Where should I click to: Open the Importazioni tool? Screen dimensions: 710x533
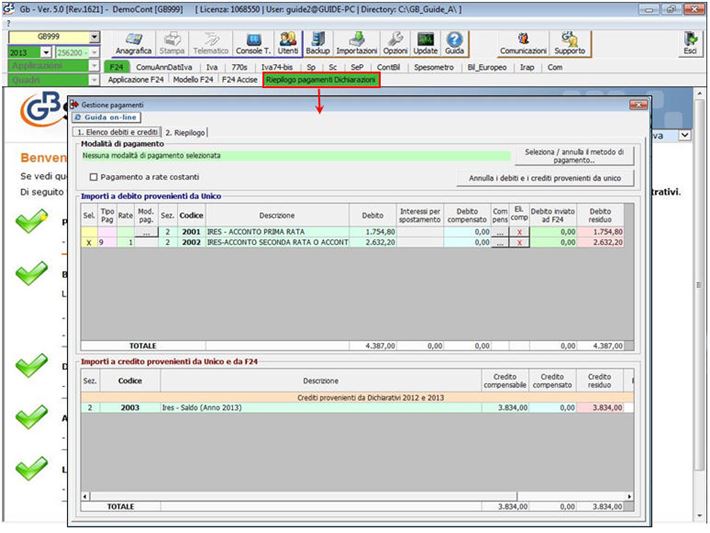pos(357,44)
